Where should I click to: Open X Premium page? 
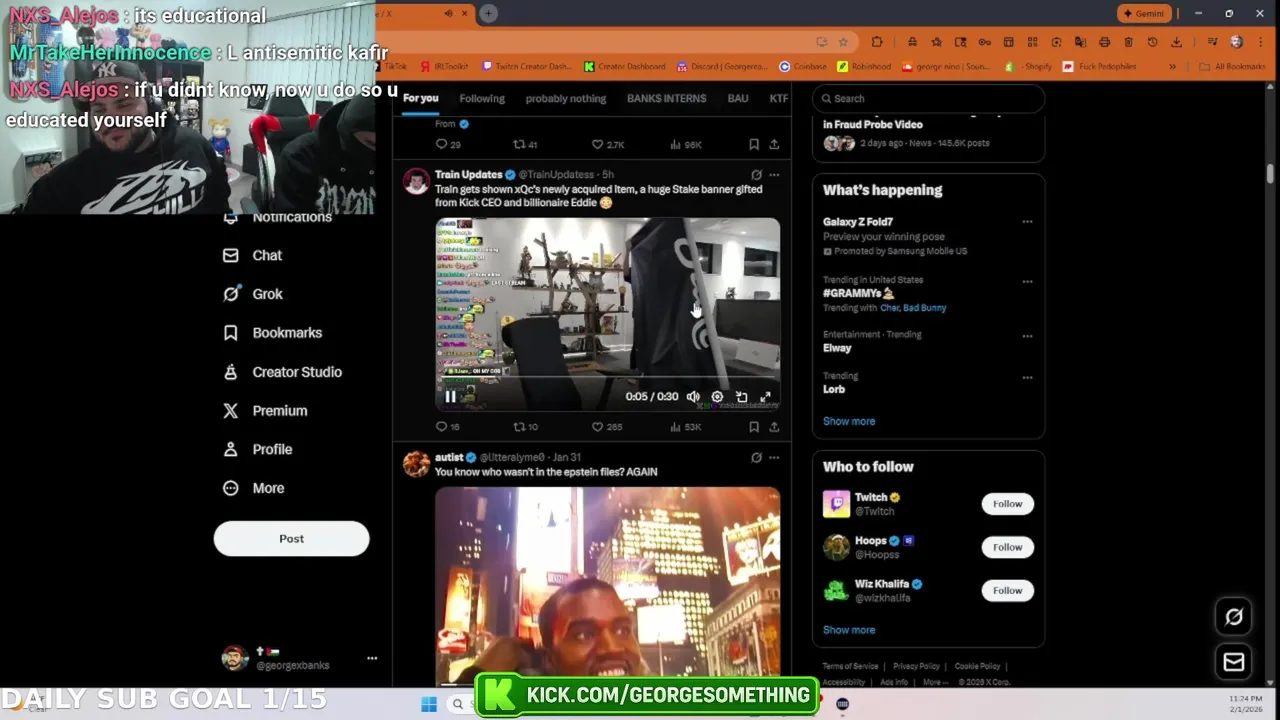[x=266, y=411]
